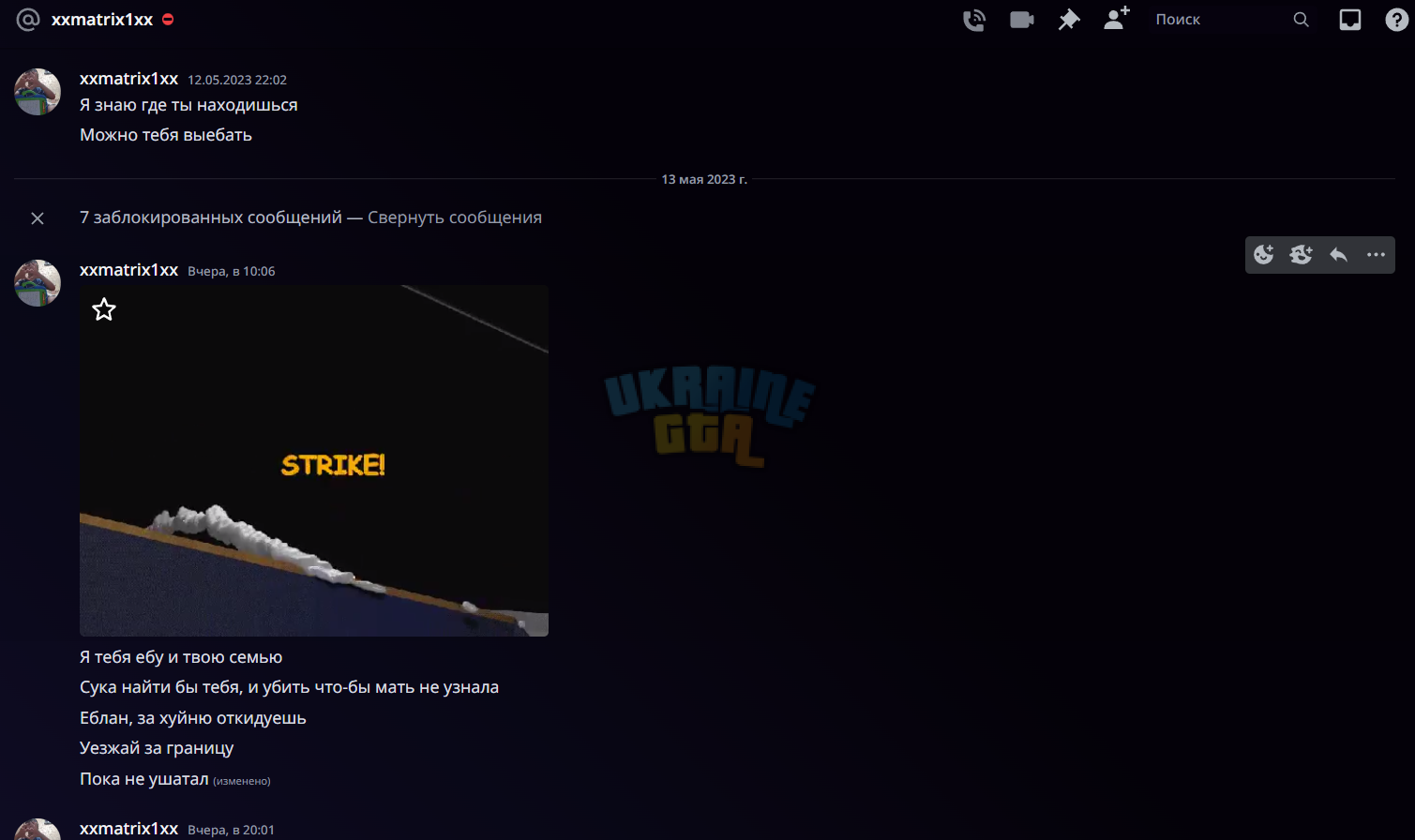Click the magnifier search icon
The width and height of the screenshot is (1415, 840).
(1302, 20)
